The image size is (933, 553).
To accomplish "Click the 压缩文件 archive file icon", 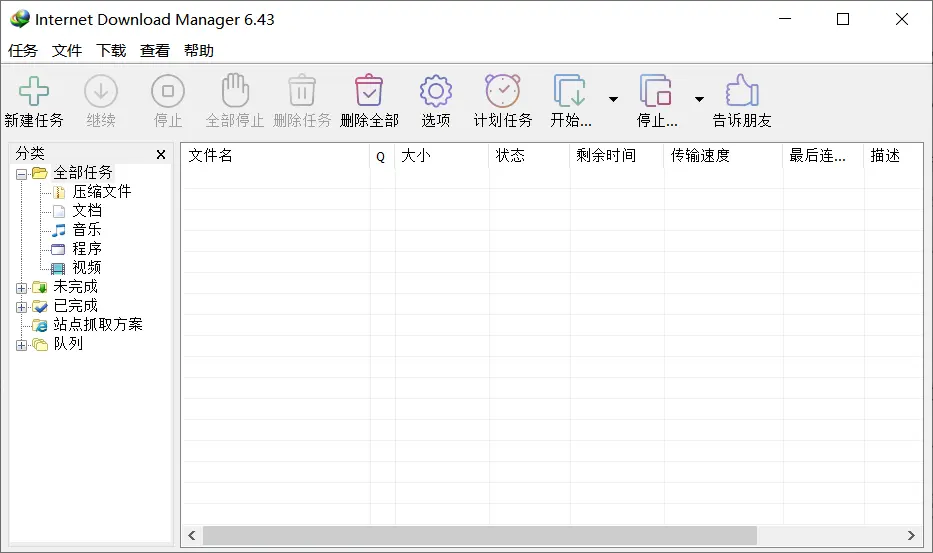I will point(59,192).
